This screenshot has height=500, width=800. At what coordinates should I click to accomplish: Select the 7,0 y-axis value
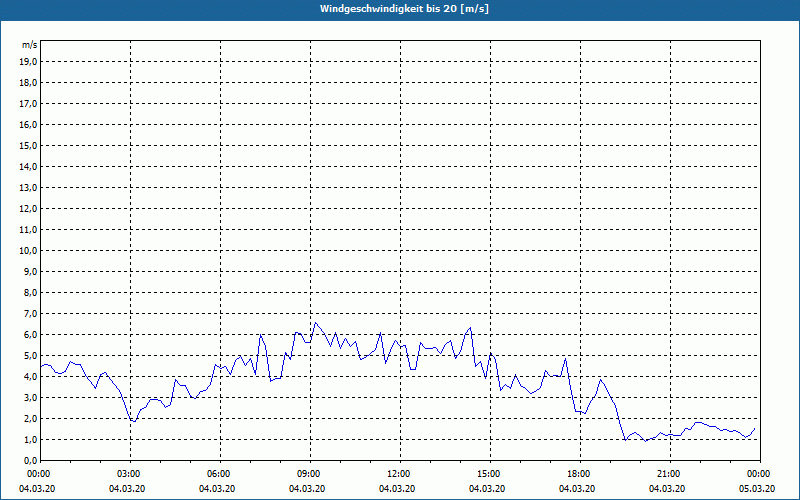click(x=30, y=313)
